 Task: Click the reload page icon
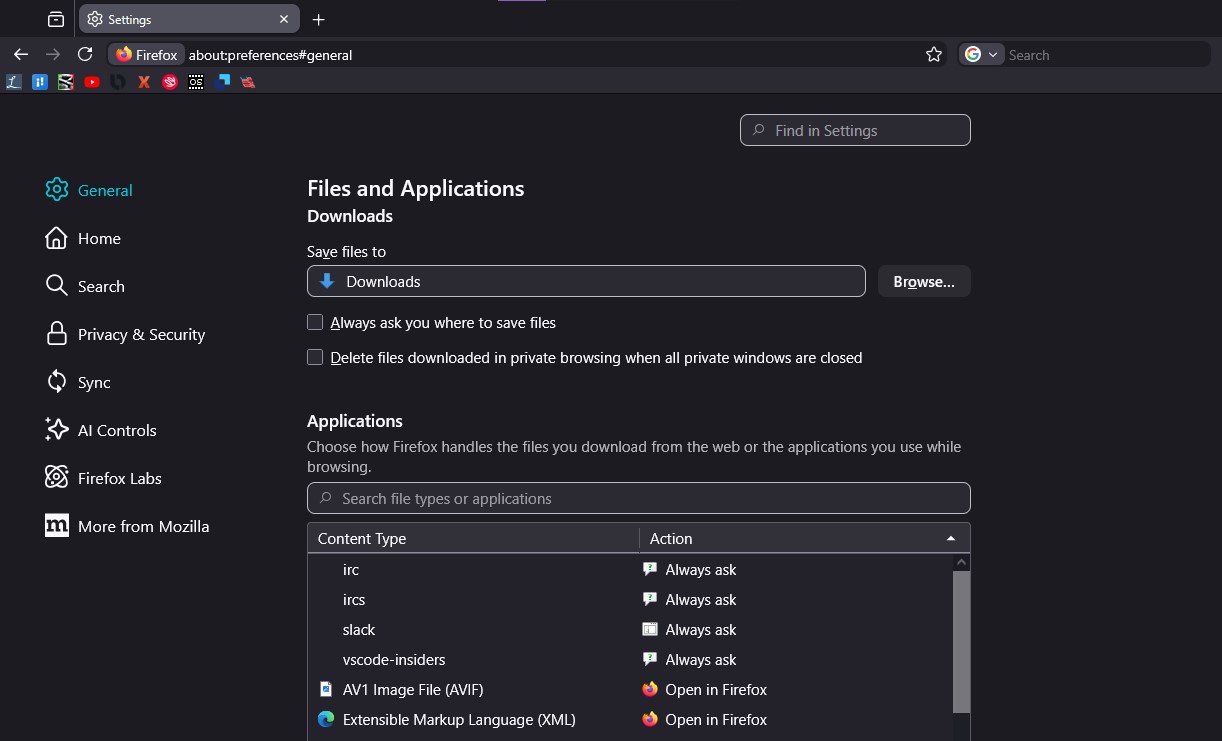point(85,55)
